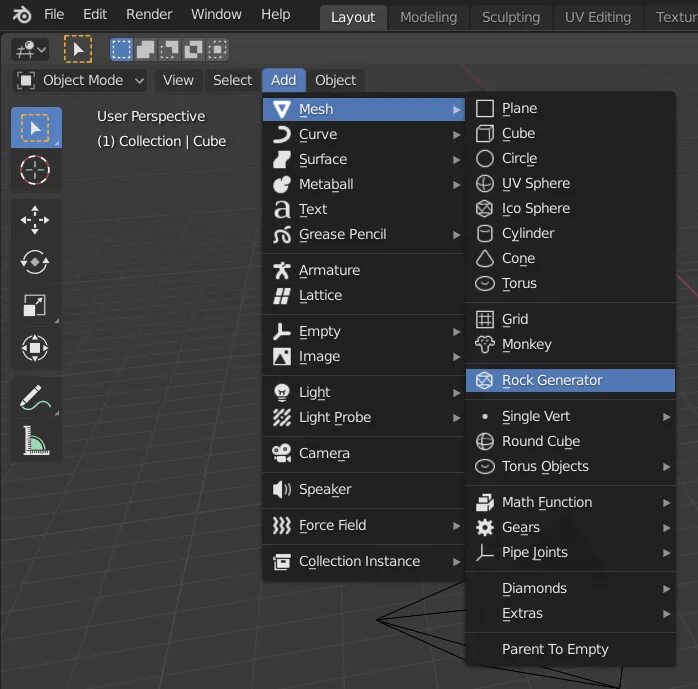Add a Round Cube mesh
The width and height of the screenshot is (698, 689).
click(x=570, y=442)
